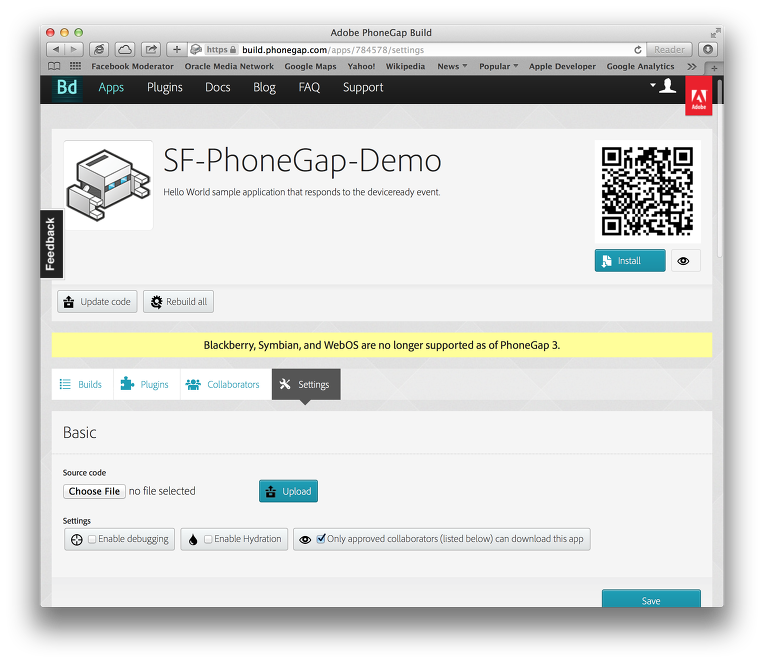Show more bookmarks with the chevron

click(692, 67)
